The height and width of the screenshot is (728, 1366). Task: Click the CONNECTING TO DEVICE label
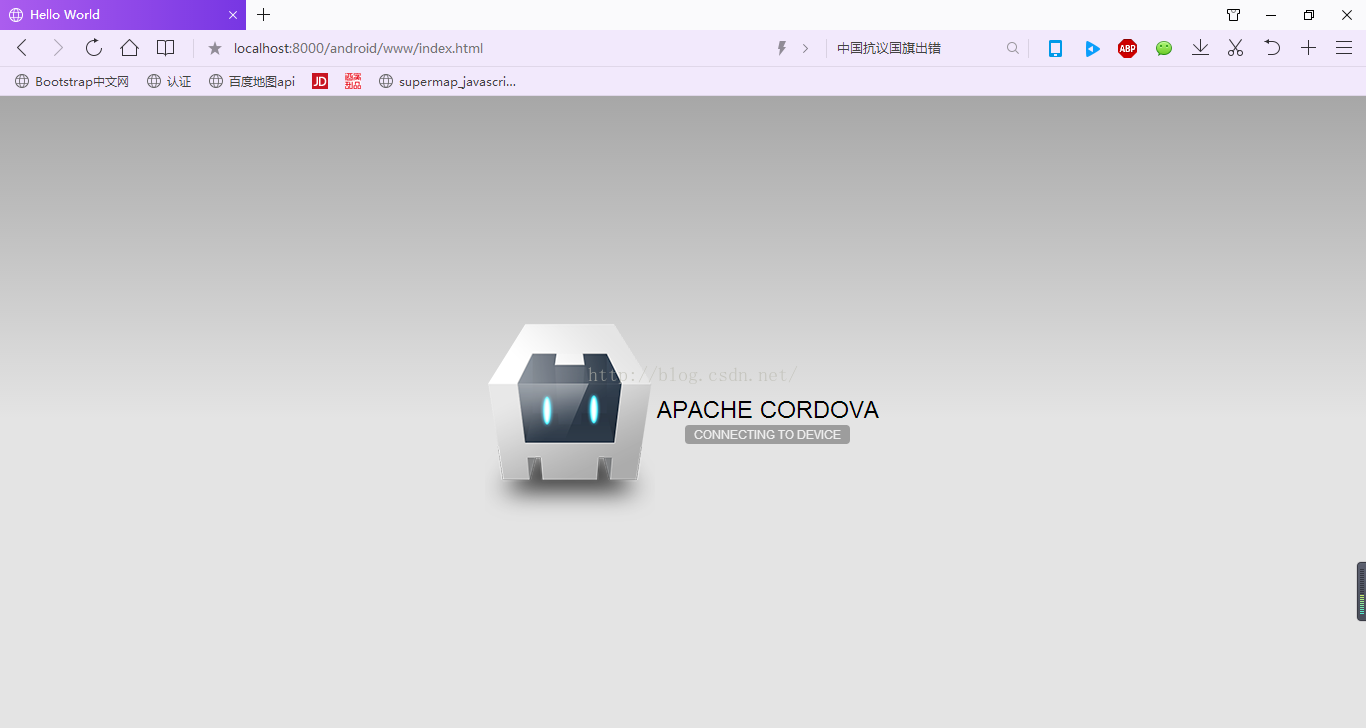767,435
